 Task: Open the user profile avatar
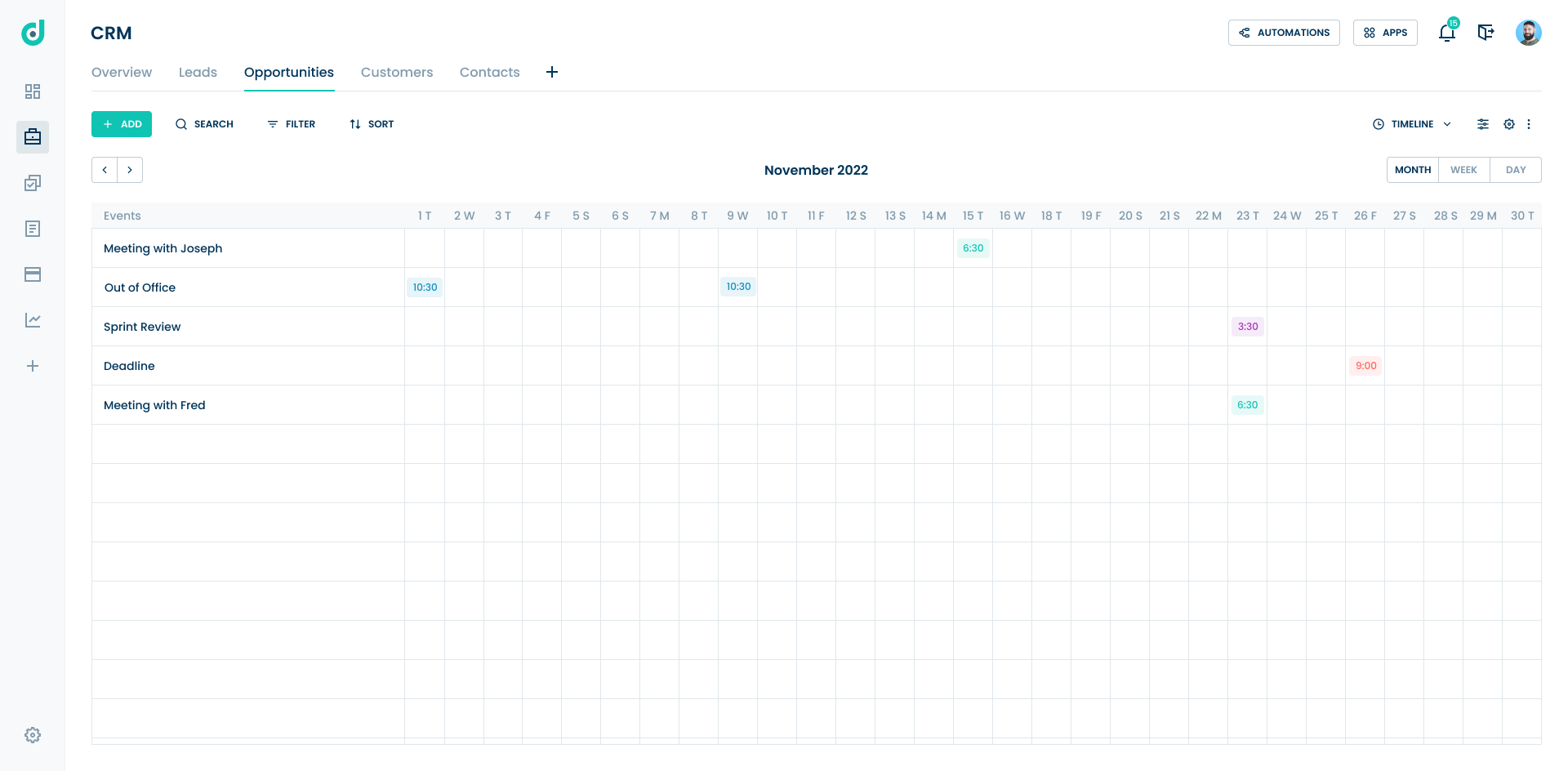click(x=1529, y=33)
